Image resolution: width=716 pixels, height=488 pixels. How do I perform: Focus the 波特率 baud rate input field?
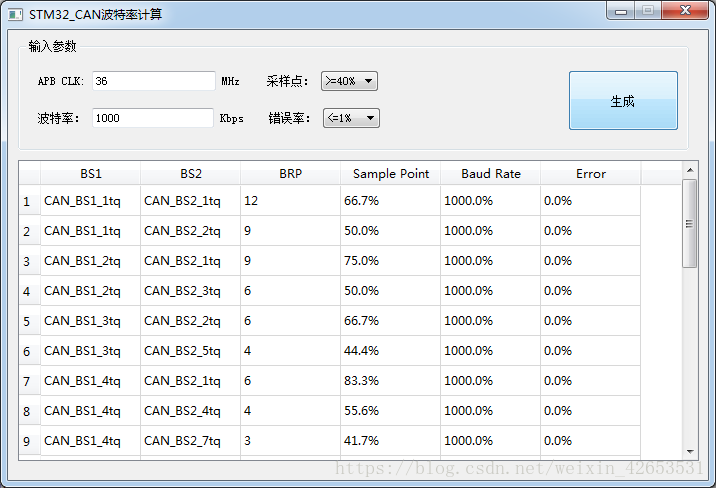(x=153, y=118)
